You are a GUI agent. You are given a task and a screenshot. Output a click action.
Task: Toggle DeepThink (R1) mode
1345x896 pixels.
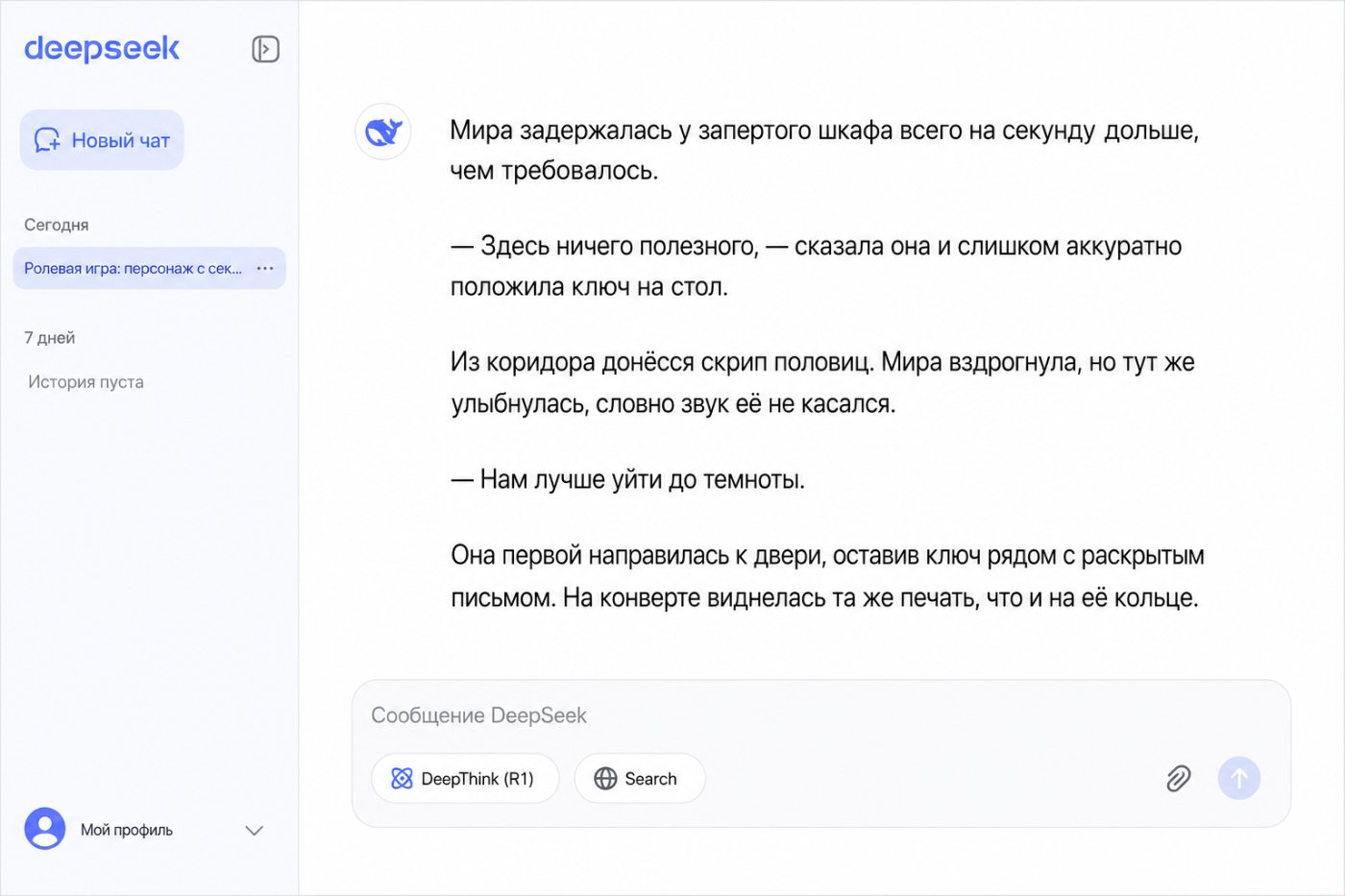pos(465,779)
